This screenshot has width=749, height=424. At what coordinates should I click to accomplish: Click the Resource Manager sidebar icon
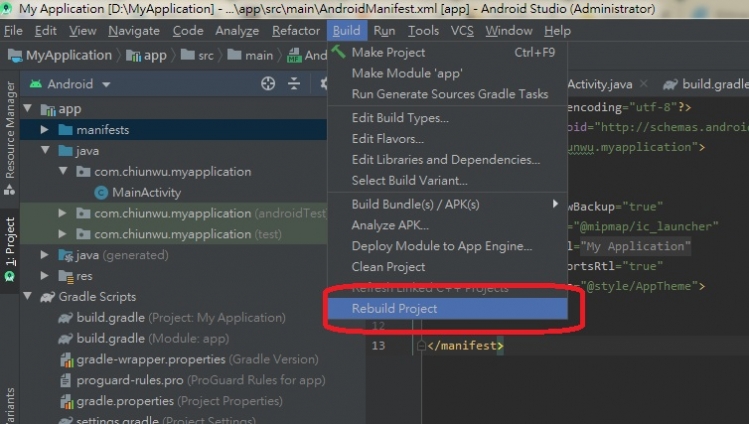click(10, 190)
